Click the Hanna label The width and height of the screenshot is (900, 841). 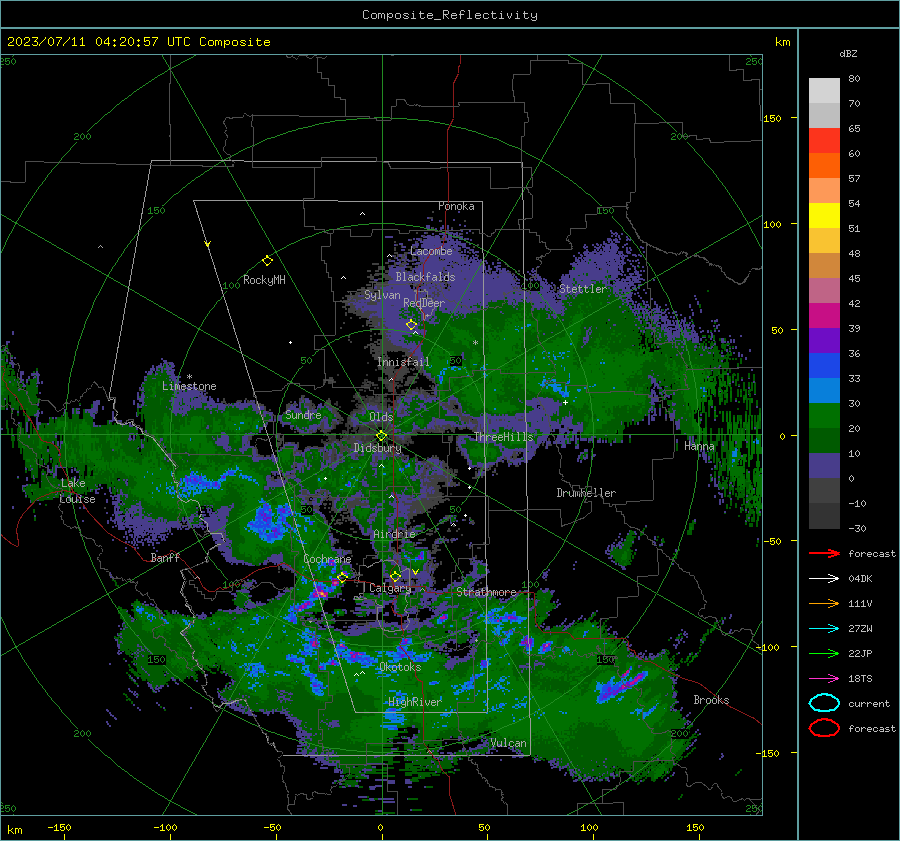[x=699, y=446]
